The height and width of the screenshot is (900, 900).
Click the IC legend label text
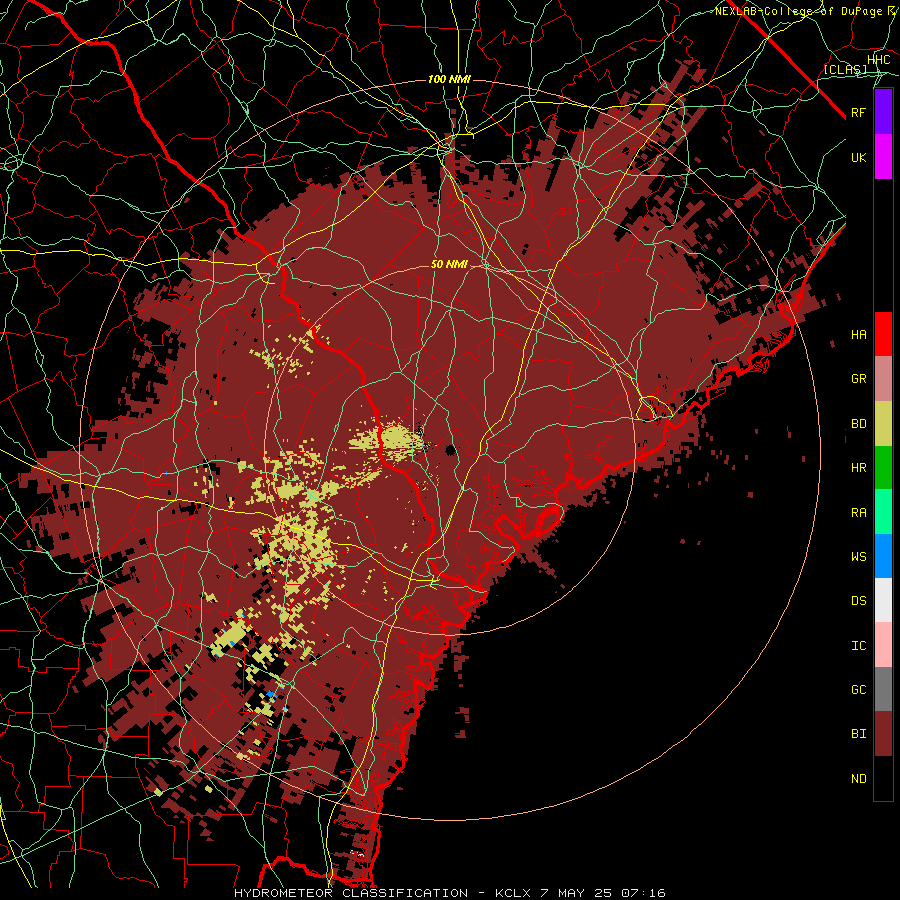[x=859, y=646]
